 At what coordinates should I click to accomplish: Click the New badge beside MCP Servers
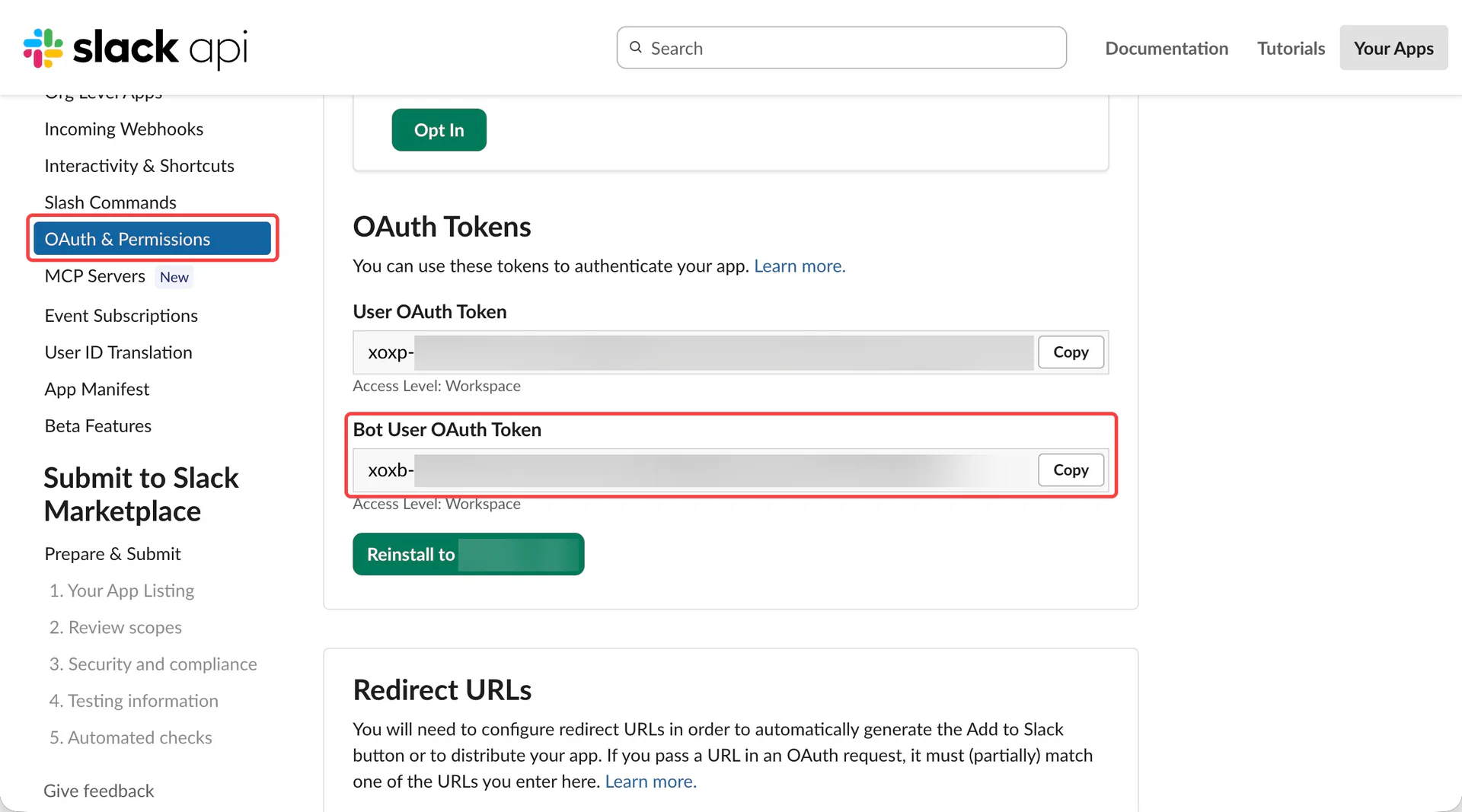click(x=174, y=277)
